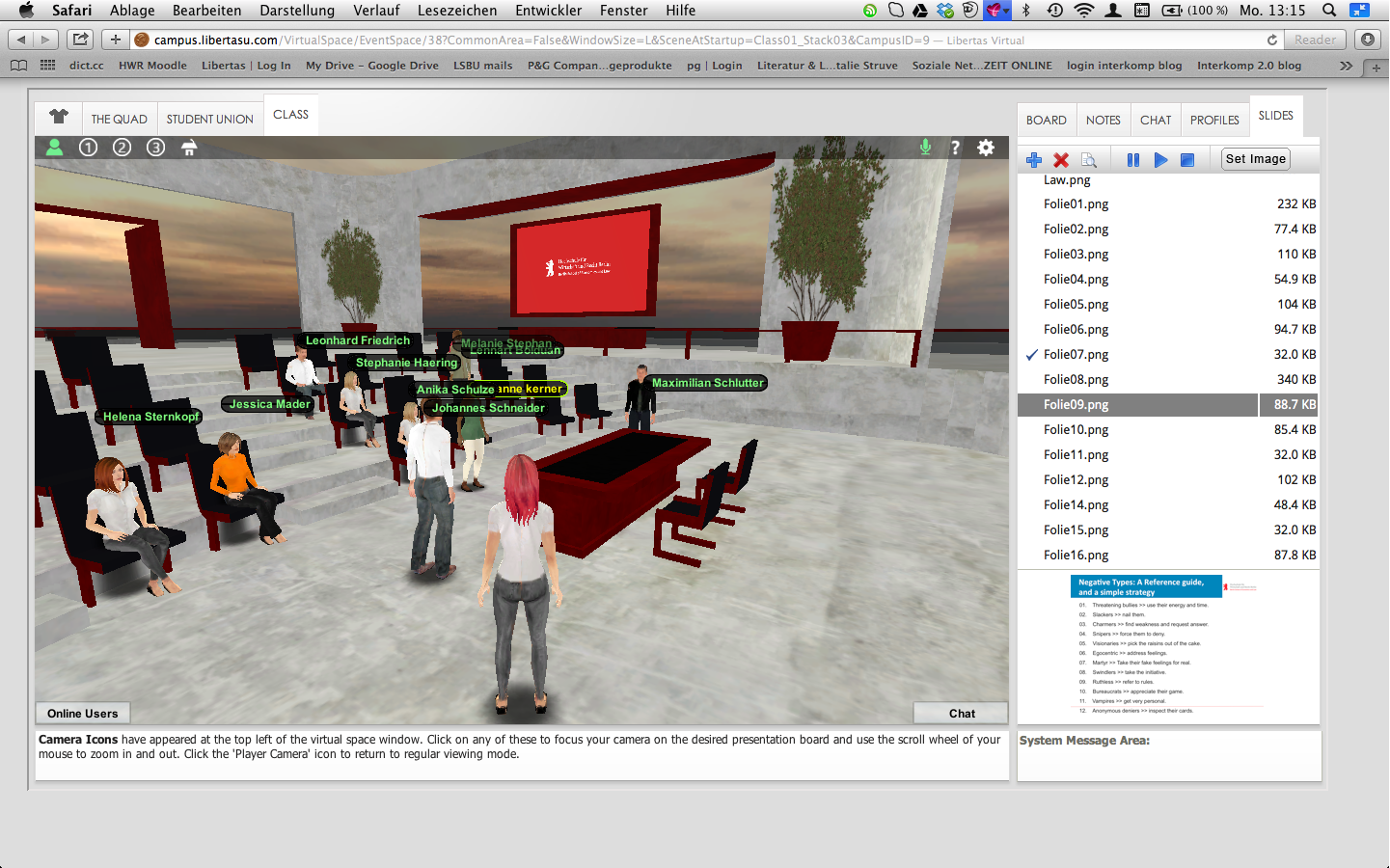Open help with the question mark icon

[x=955, y=148]
